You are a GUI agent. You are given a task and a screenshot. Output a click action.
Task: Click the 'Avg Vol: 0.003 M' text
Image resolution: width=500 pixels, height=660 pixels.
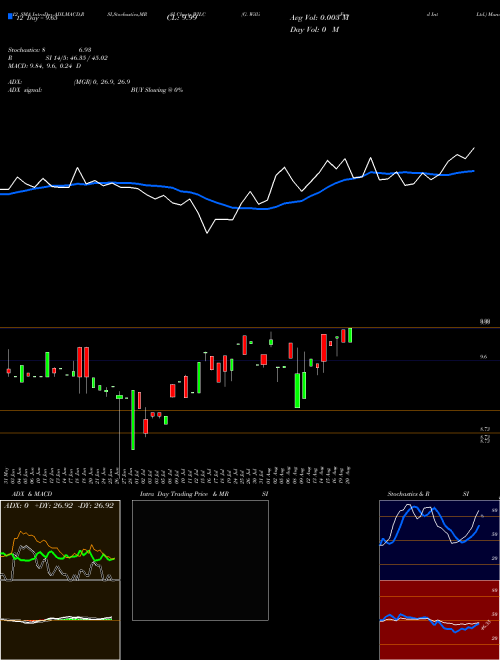click(319, 18)
